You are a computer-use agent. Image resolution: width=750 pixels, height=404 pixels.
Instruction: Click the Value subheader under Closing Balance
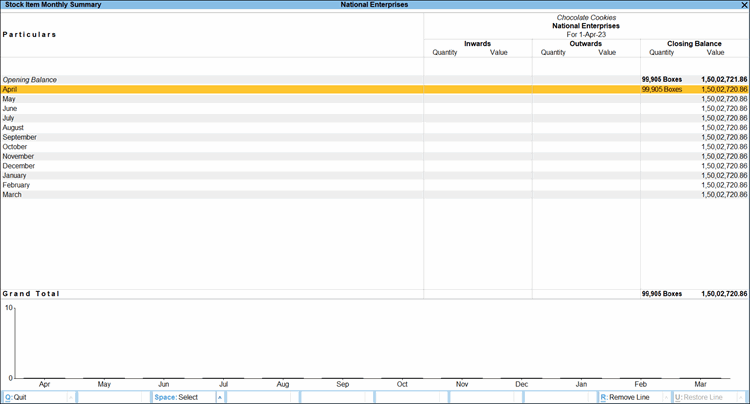click(716, 53)
